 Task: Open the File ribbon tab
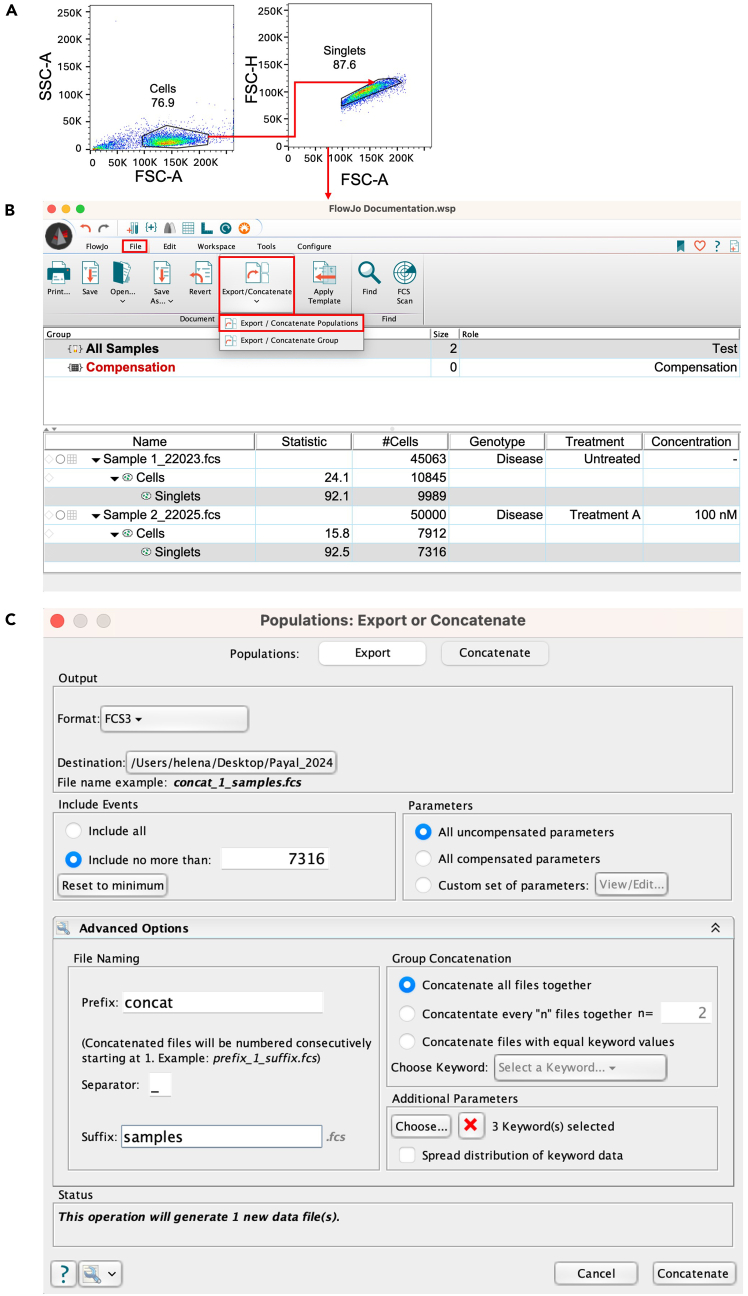click(x=136, y=246)
